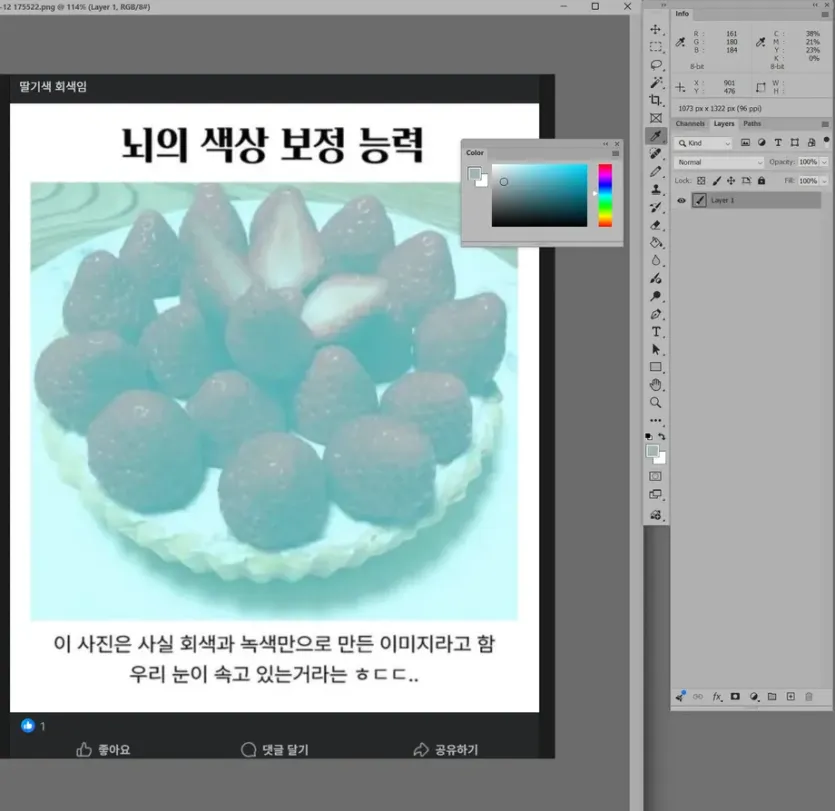The width and height of the screenshot is (835, 811).
Task: Create a new fill or adjustment layer
Action: coord(754,697)
